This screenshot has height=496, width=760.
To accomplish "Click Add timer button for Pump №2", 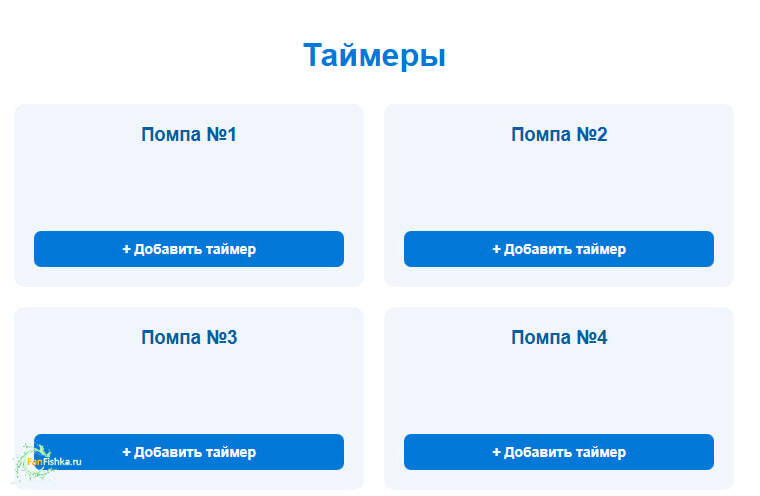I will 559,249.
